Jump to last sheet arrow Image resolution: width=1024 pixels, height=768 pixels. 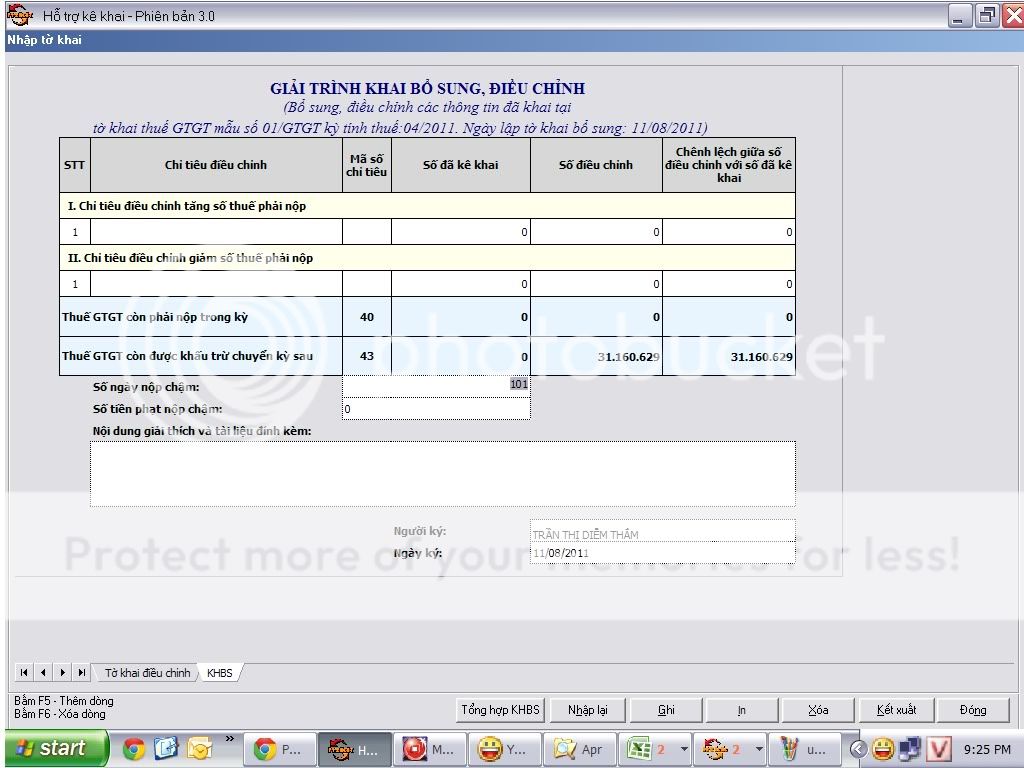click(82, 673)
